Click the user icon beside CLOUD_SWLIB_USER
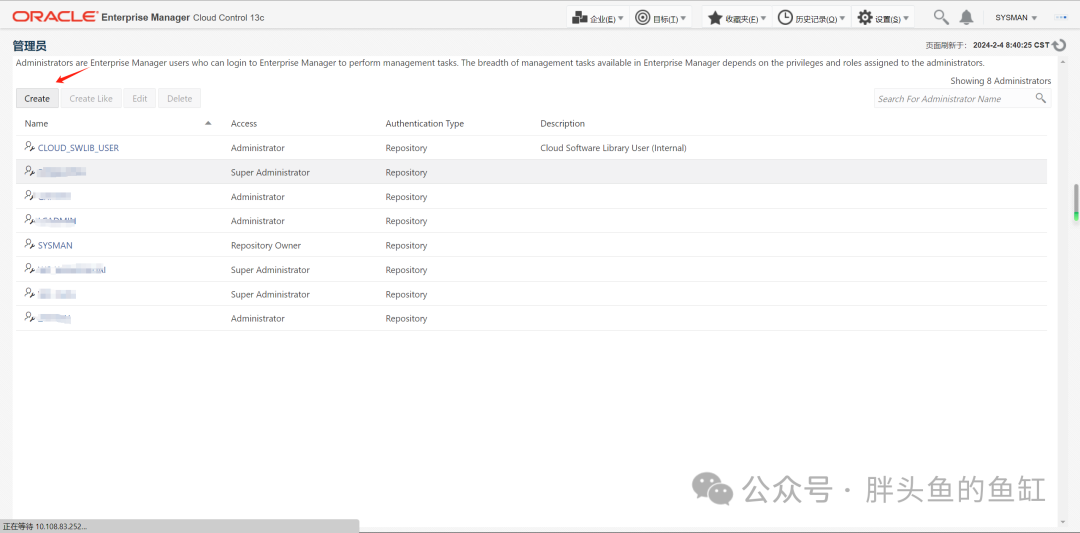This screenshot has height=533, width=1080. click(x=29, y=147)
